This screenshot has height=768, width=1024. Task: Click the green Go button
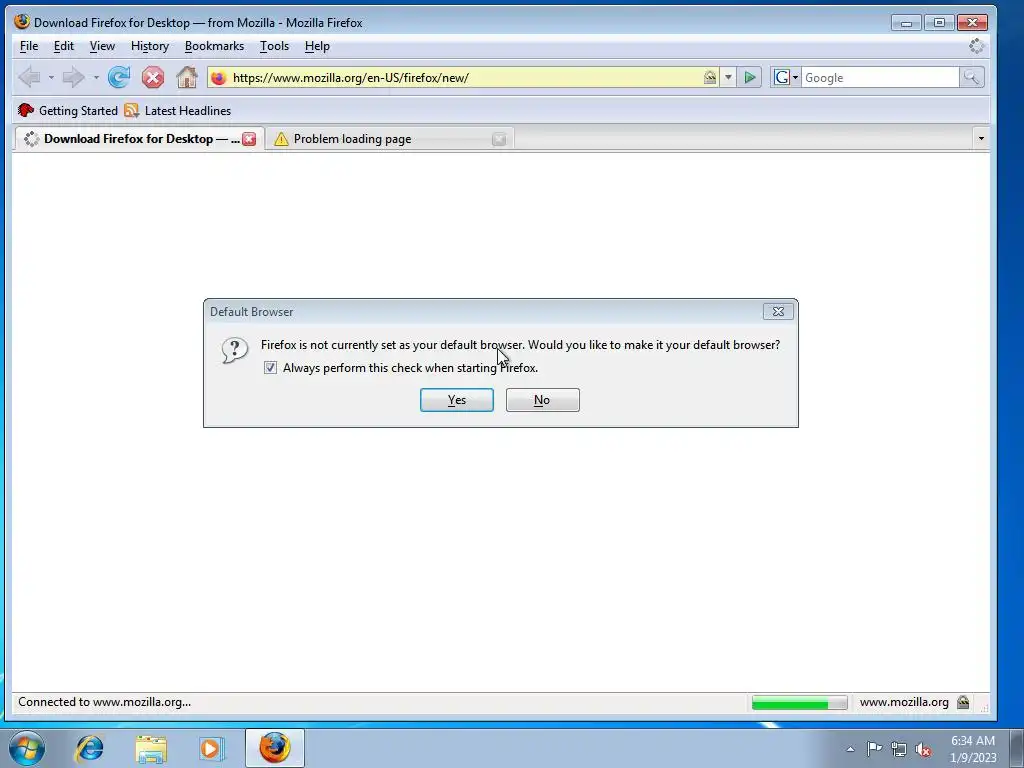pyautogui.click(x=750, y=78)
